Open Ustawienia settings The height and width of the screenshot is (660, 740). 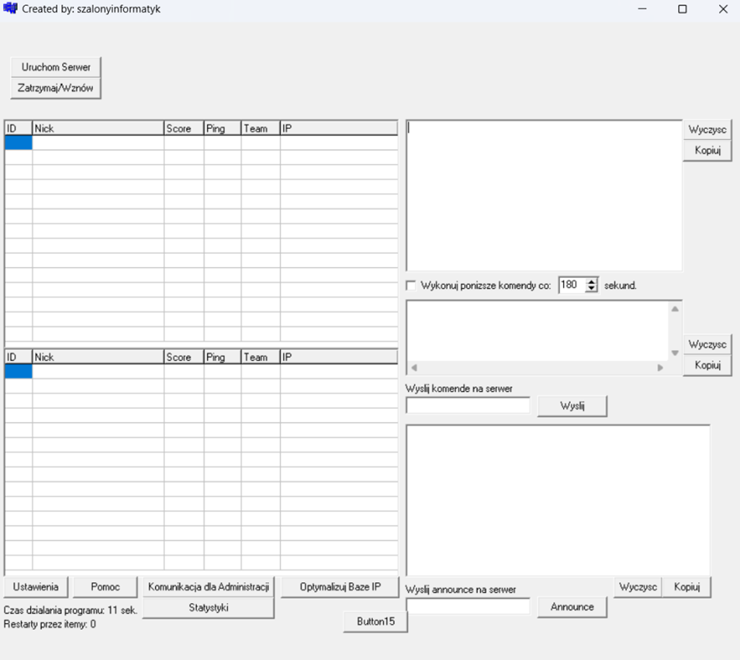pos(36,587)
